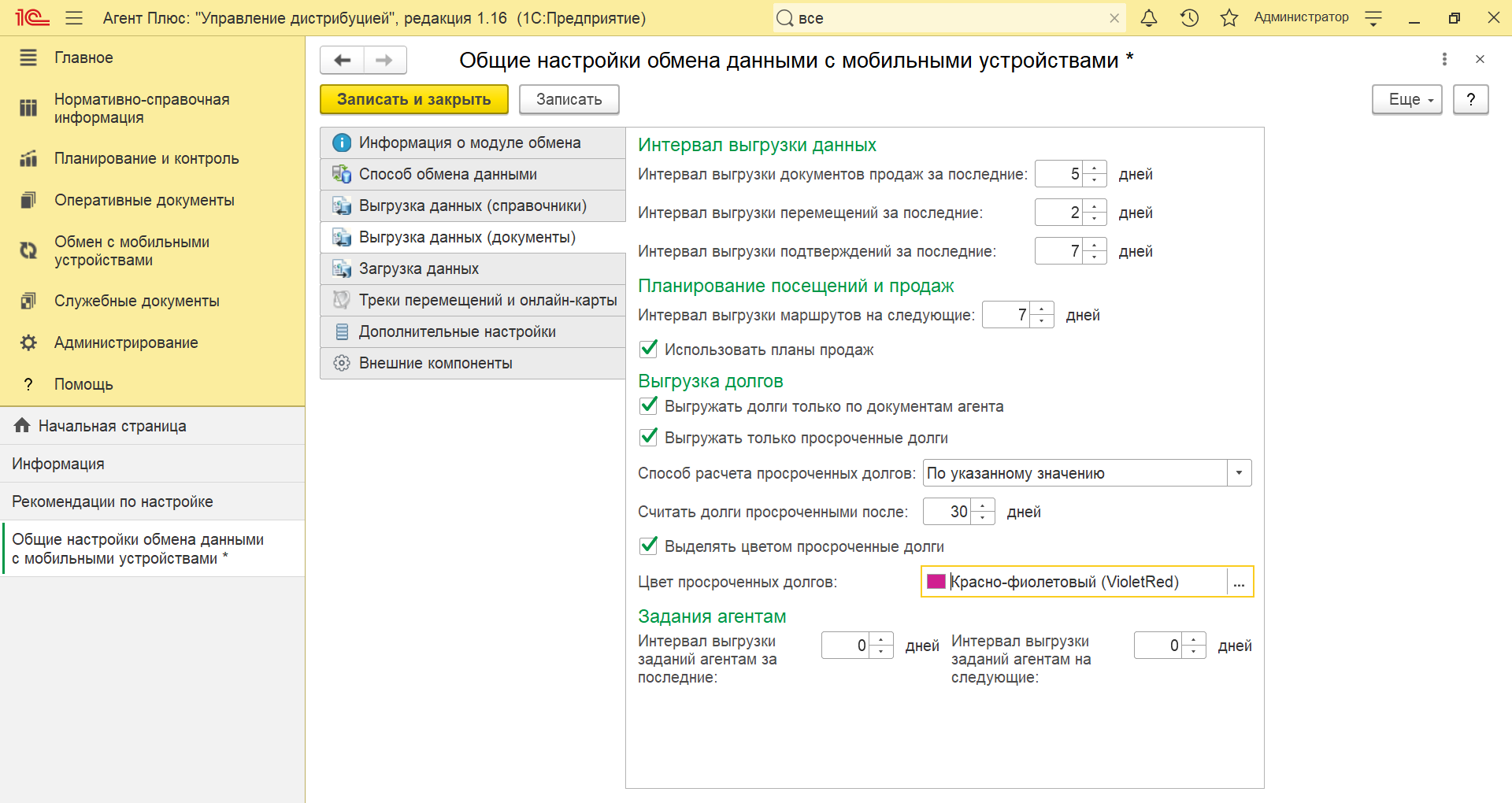Viewport: 1512px width, 803px height.
Task: Click the Записать button
Action: pos(569,100)
